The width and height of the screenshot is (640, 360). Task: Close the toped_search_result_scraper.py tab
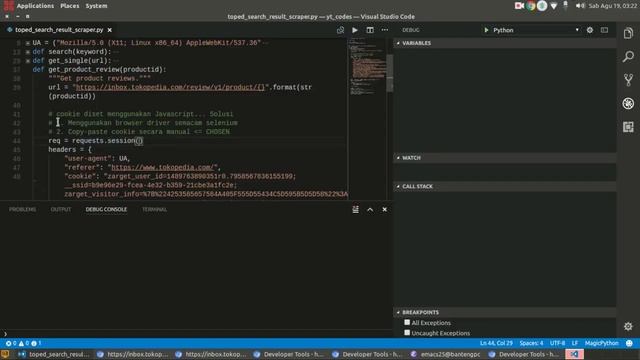click(109, 30)
